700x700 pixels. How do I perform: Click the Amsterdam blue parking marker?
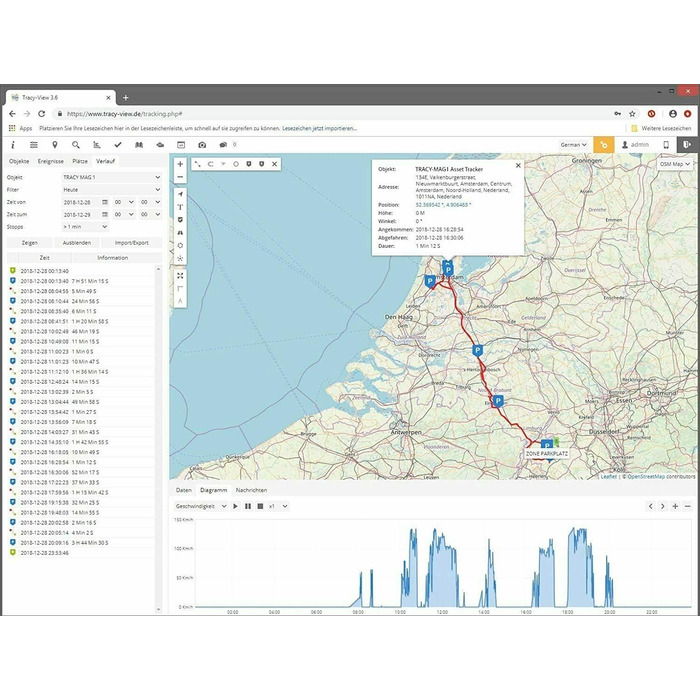point(448,269)
